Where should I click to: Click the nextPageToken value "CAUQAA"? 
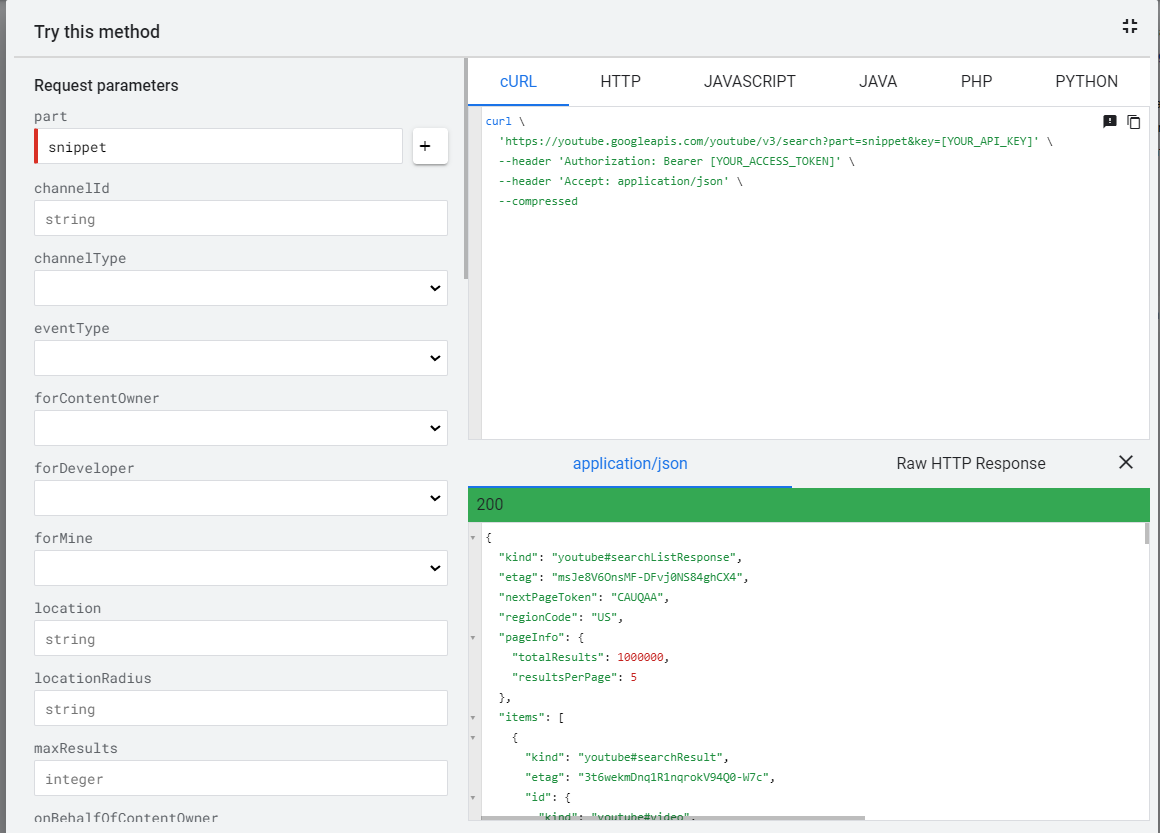(x=636, y=597)
